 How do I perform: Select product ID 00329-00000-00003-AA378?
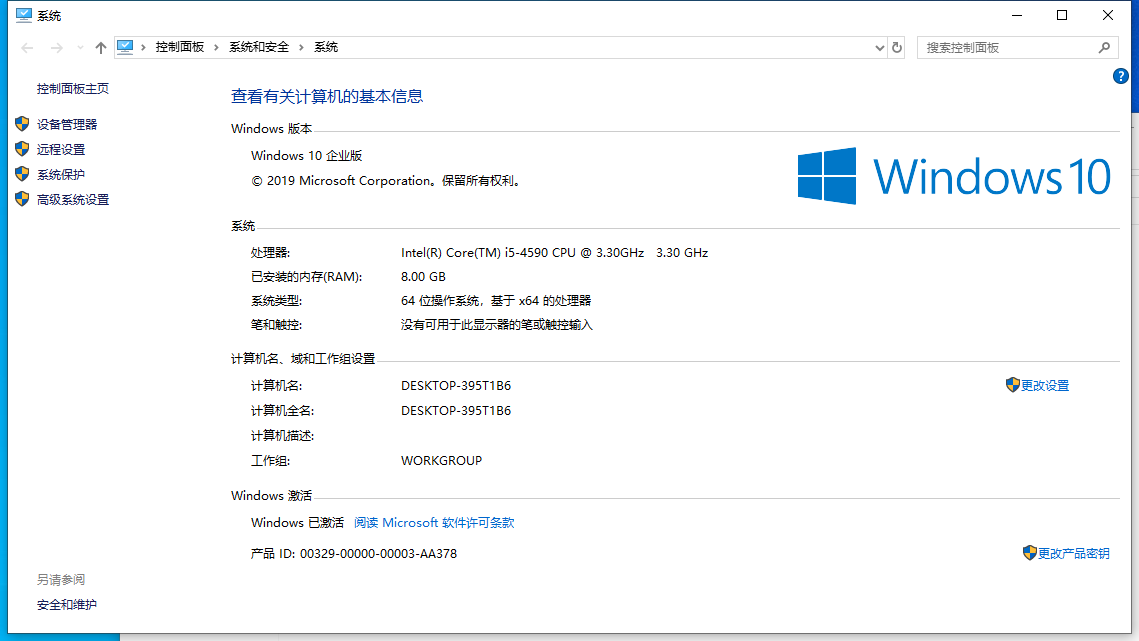378,554
